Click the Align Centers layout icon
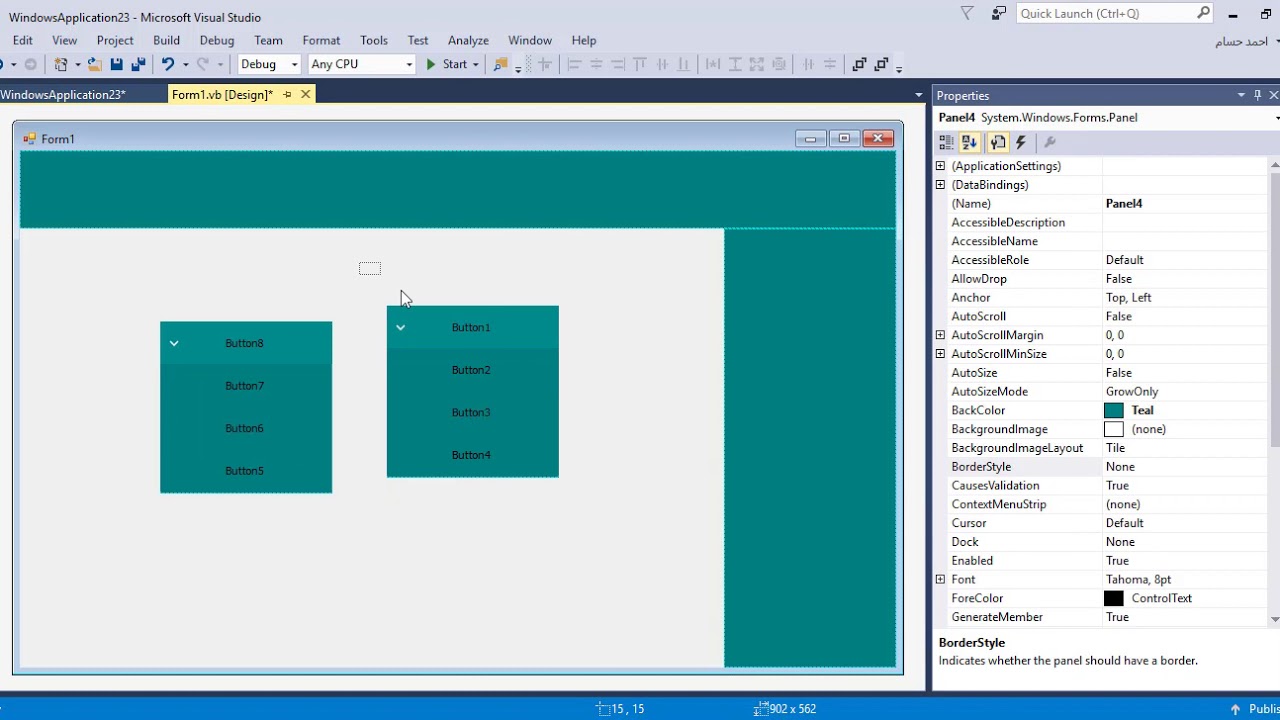This screenshot has height=720, width=1280. pyautogui.click(x=596, y=64)
